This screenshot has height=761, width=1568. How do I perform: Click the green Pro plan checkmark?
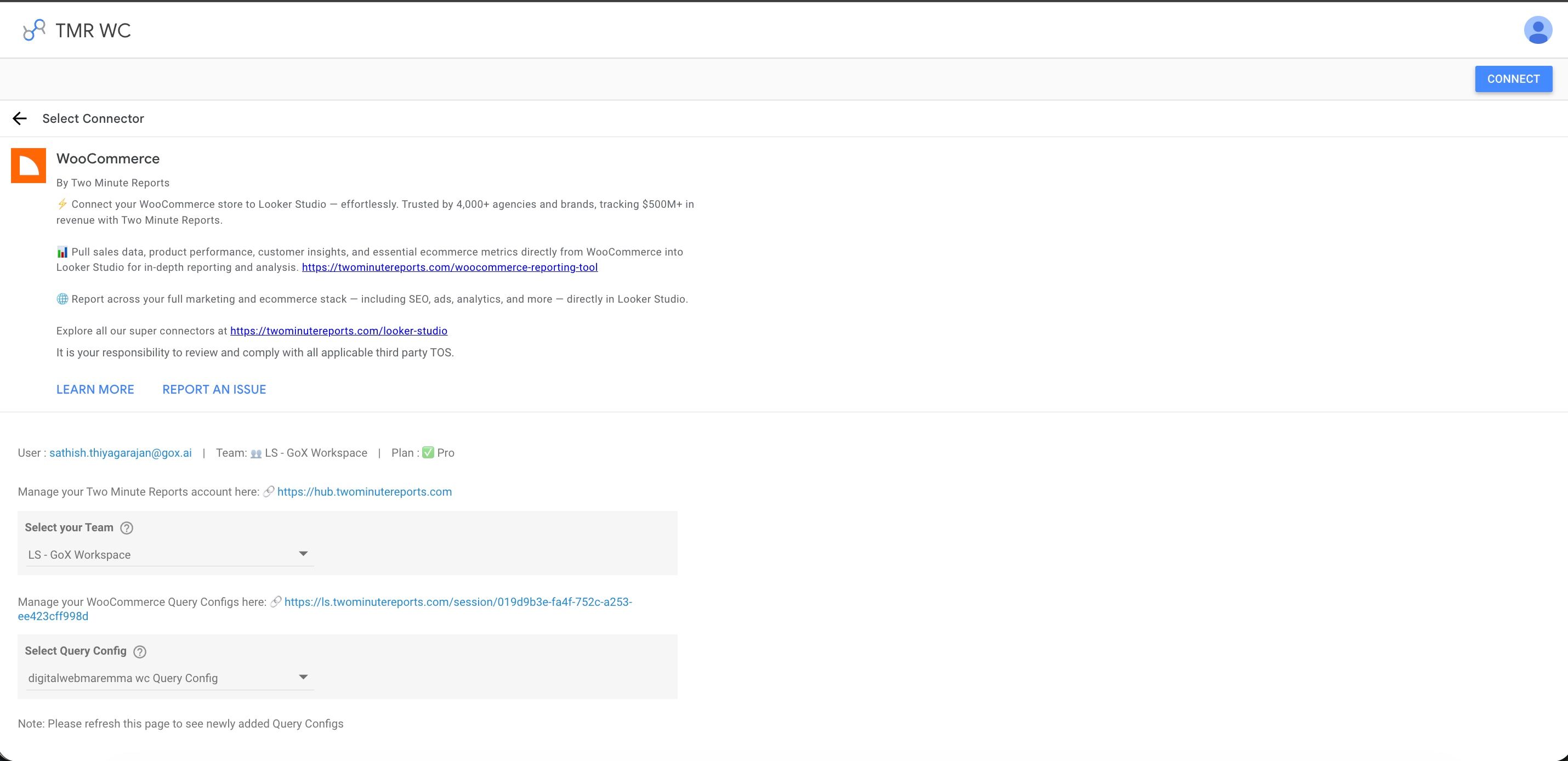pyautogui.click(x=428, y=452)
